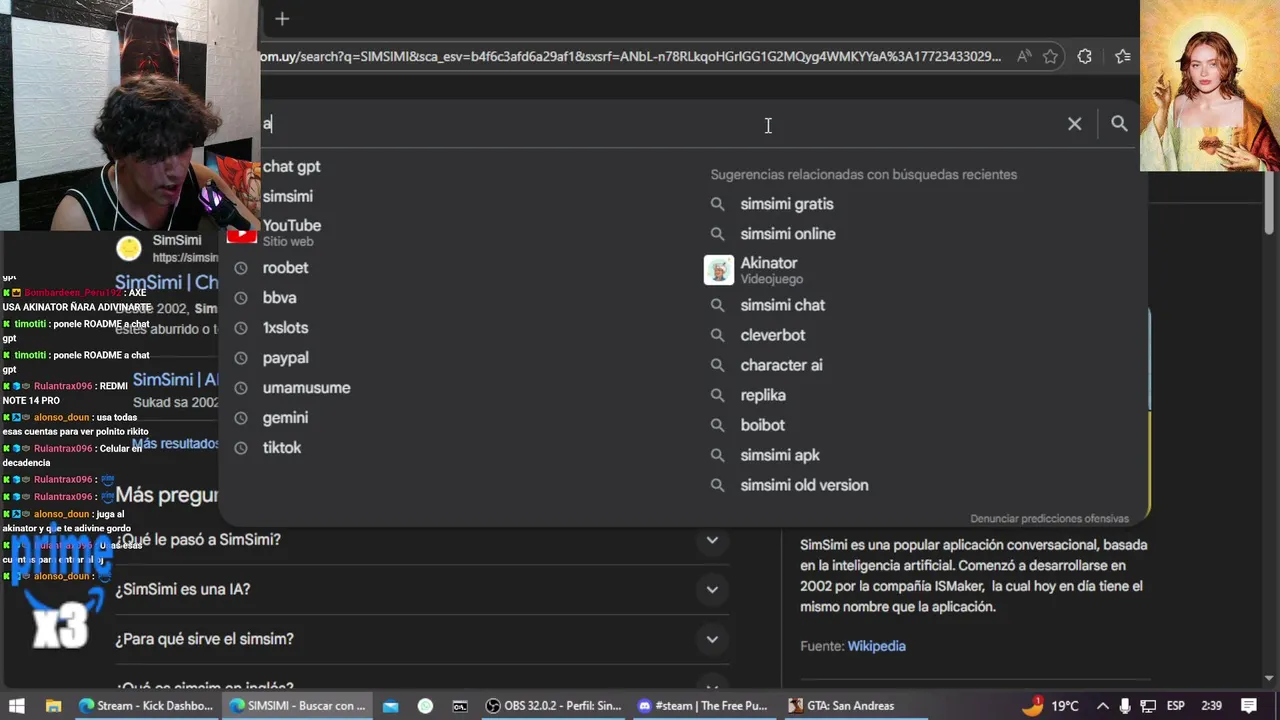Click ESP keyboard language indicator

pos(1176,706)
